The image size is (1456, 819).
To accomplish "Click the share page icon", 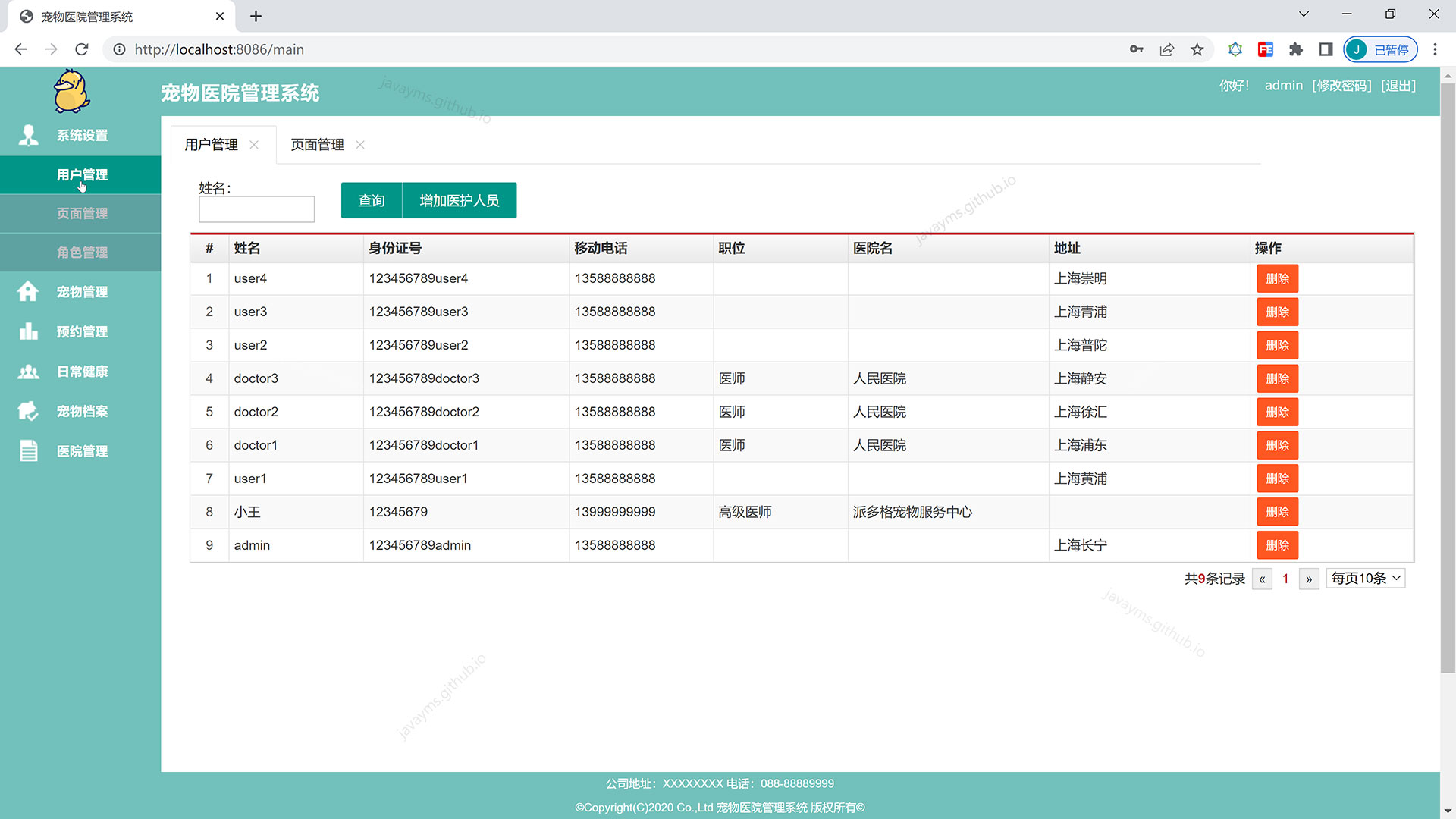I will [1166, 49].
